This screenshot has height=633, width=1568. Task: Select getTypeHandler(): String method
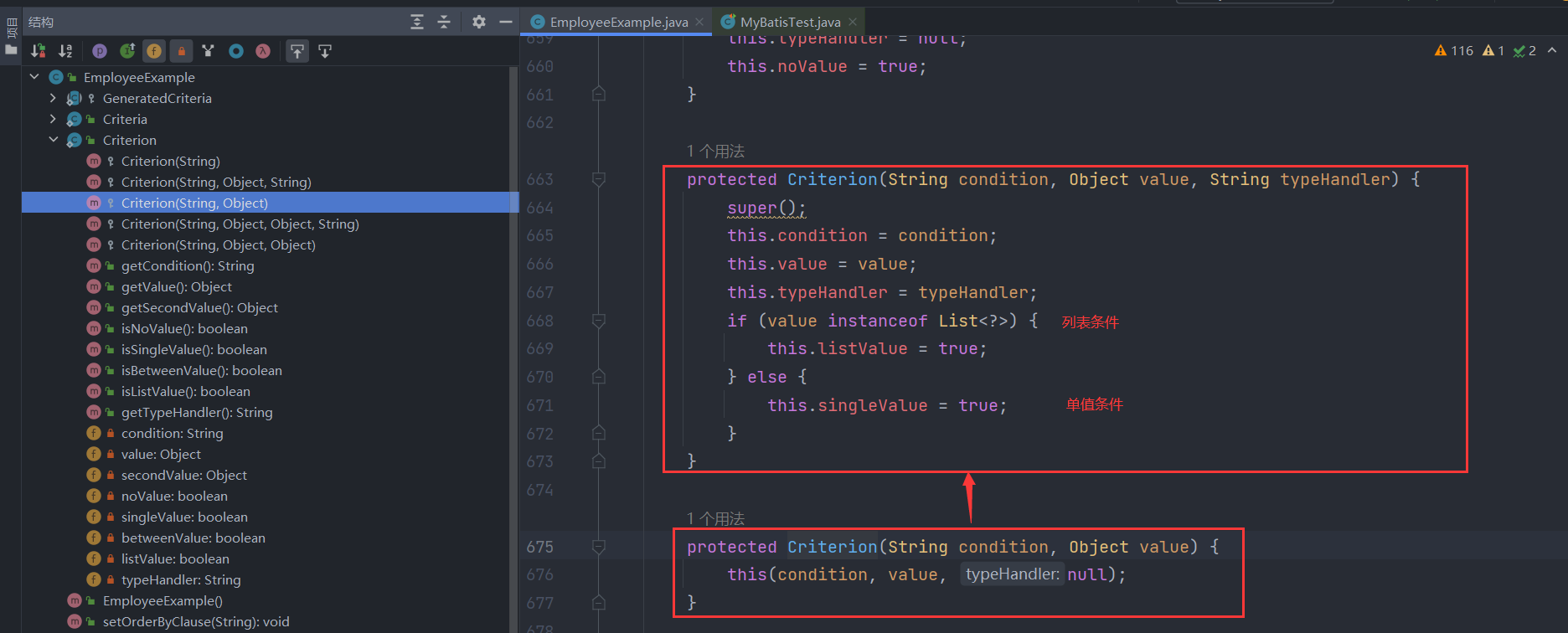(197, 412)
